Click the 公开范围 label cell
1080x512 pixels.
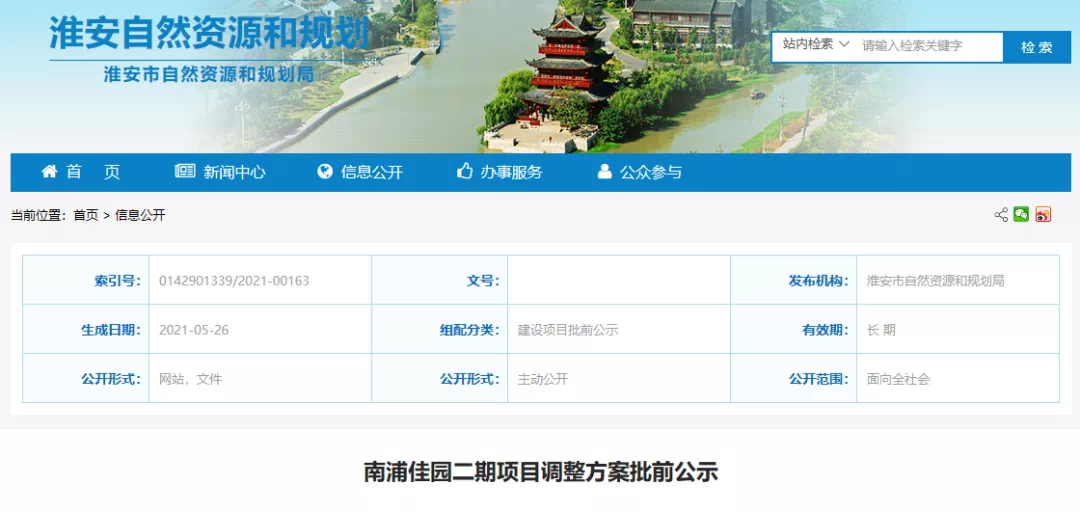point(793,378)
